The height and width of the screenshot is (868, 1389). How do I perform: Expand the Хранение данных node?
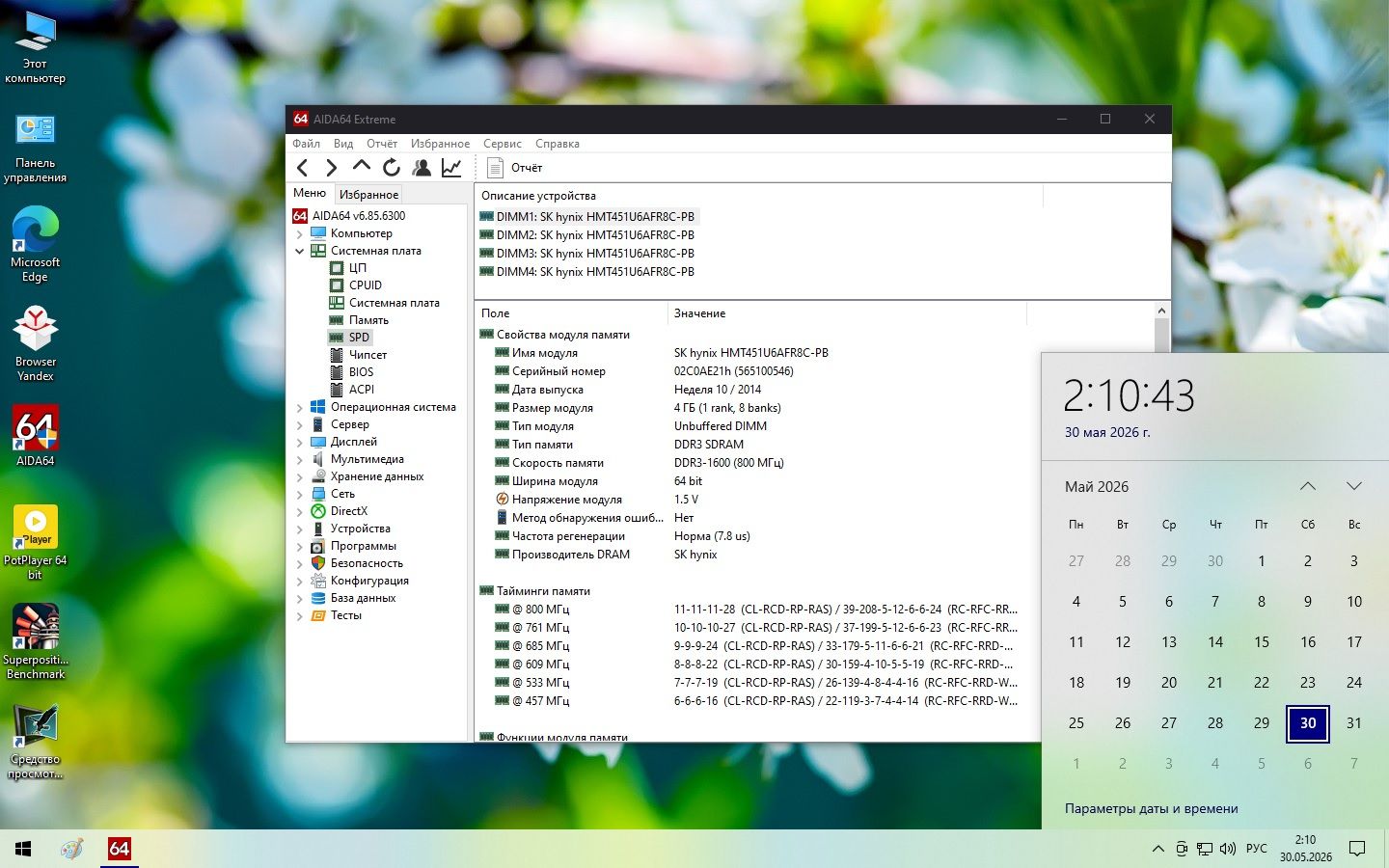coord(299,476)
